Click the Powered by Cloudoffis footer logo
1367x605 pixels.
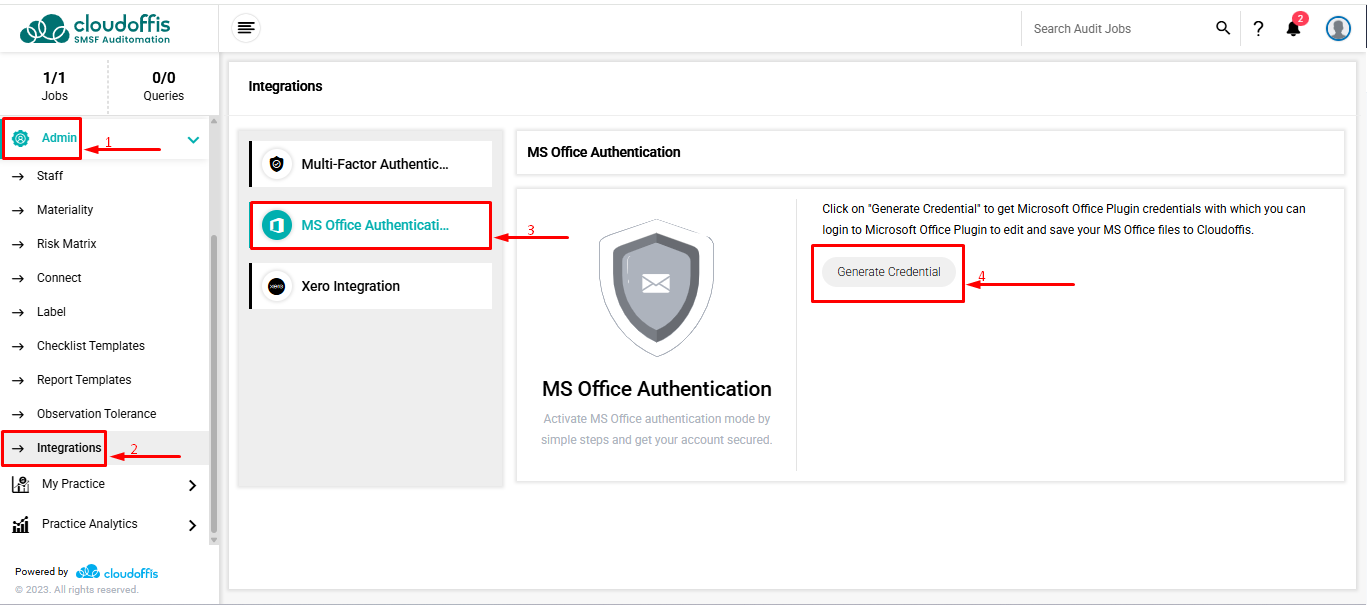pyautogui.click(x=117, y=572)
